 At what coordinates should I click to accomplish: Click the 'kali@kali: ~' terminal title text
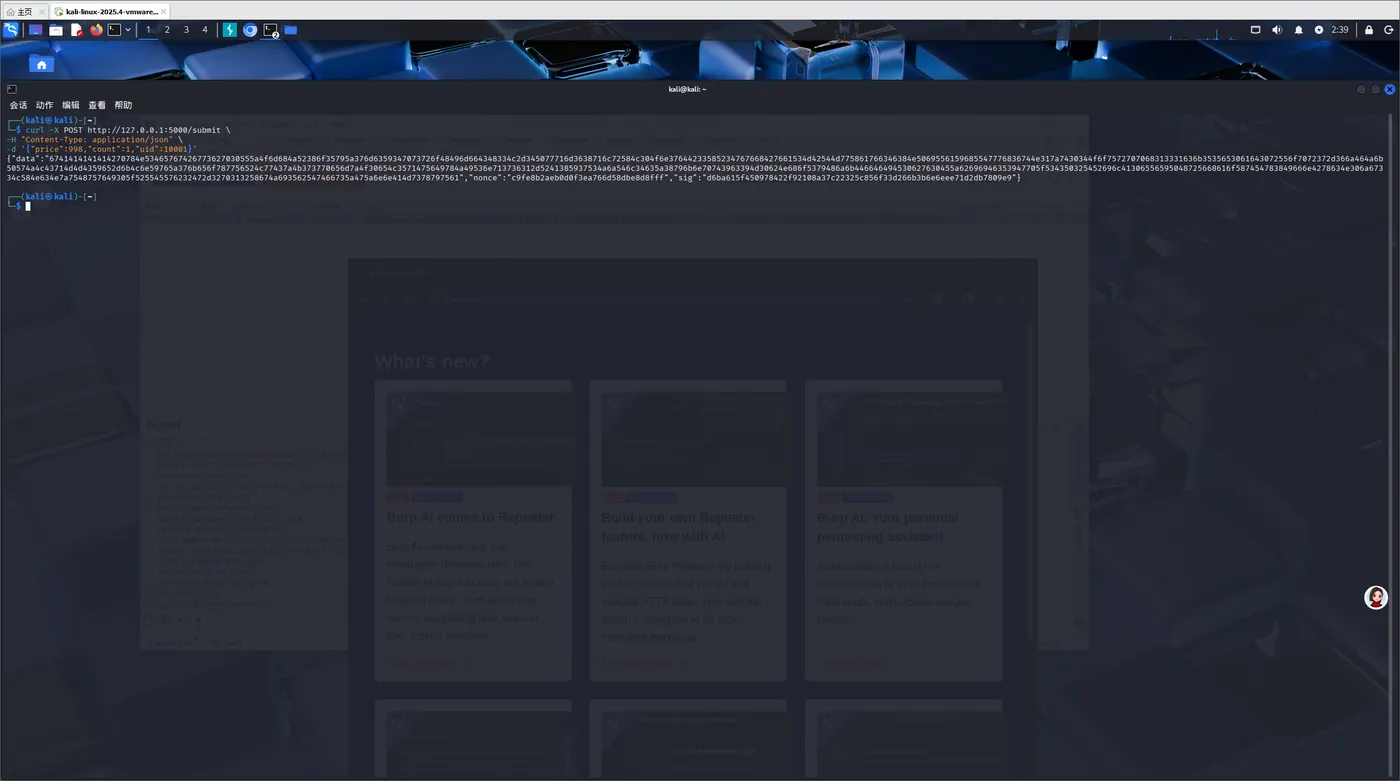pyautogui.click(x=687, y=89)
